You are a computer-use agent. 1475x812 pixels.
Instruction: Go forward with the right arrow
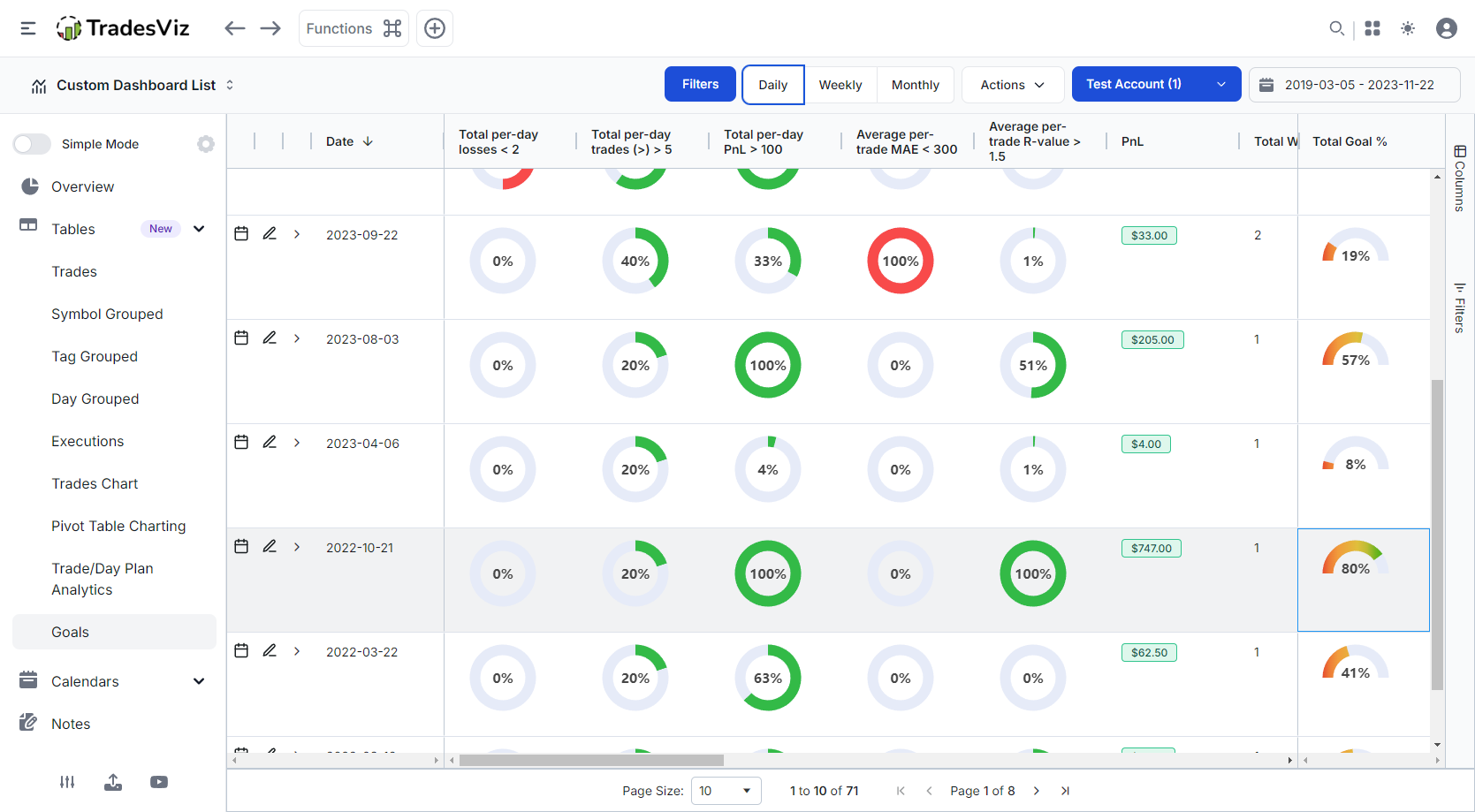[270, 28]
